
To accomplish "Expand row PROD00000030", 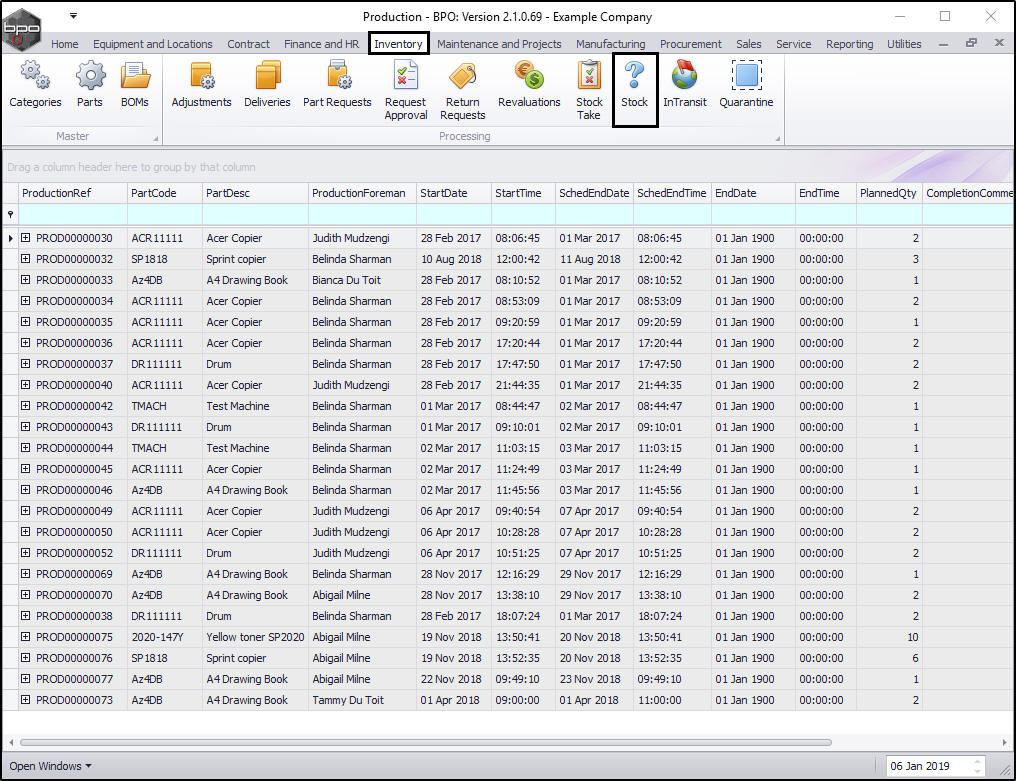I will click(x=25, y=238).
